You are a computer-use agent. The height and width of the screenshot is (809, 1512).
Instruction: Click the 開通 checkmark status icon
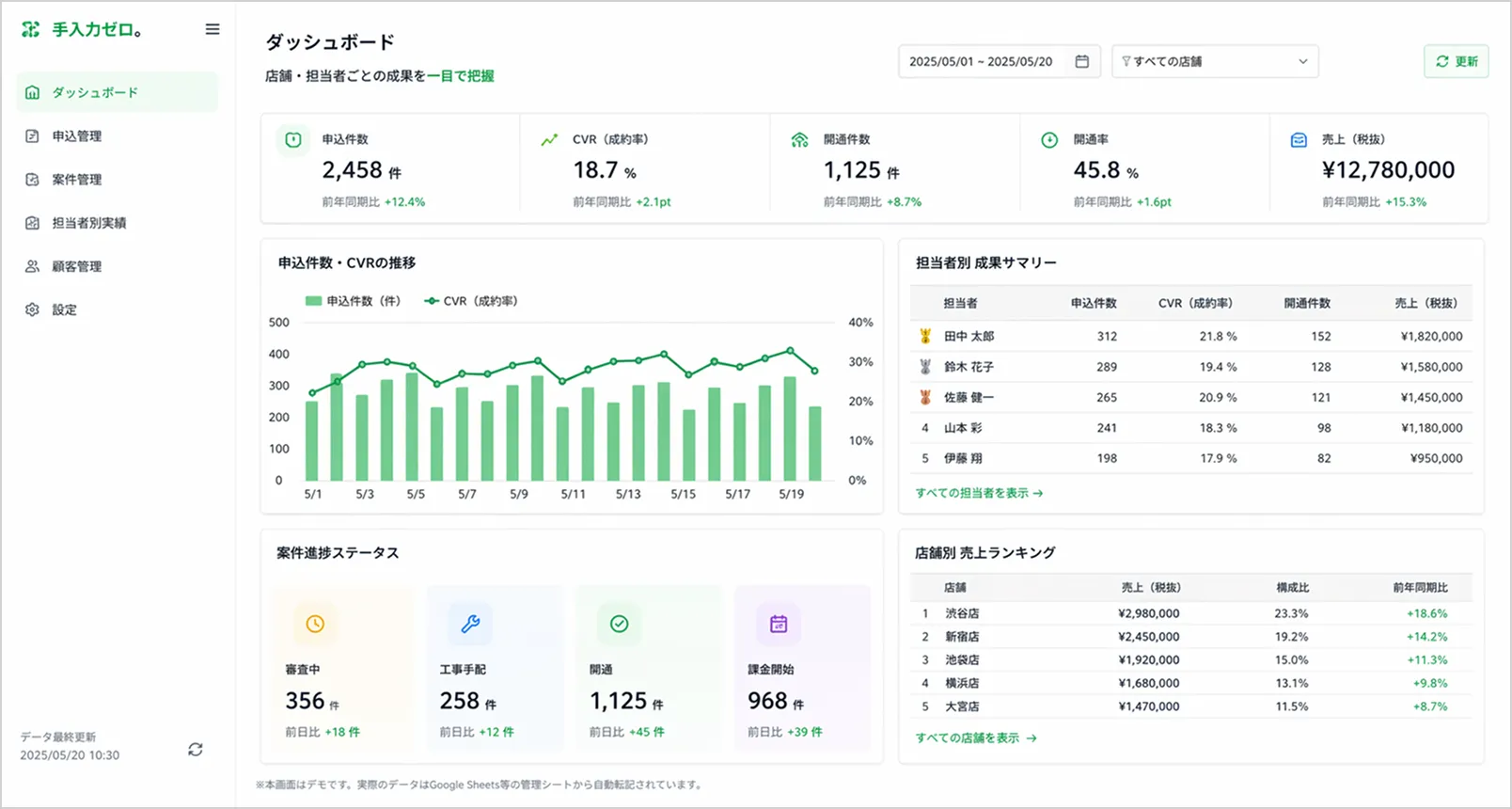click(x=619, y=624)
